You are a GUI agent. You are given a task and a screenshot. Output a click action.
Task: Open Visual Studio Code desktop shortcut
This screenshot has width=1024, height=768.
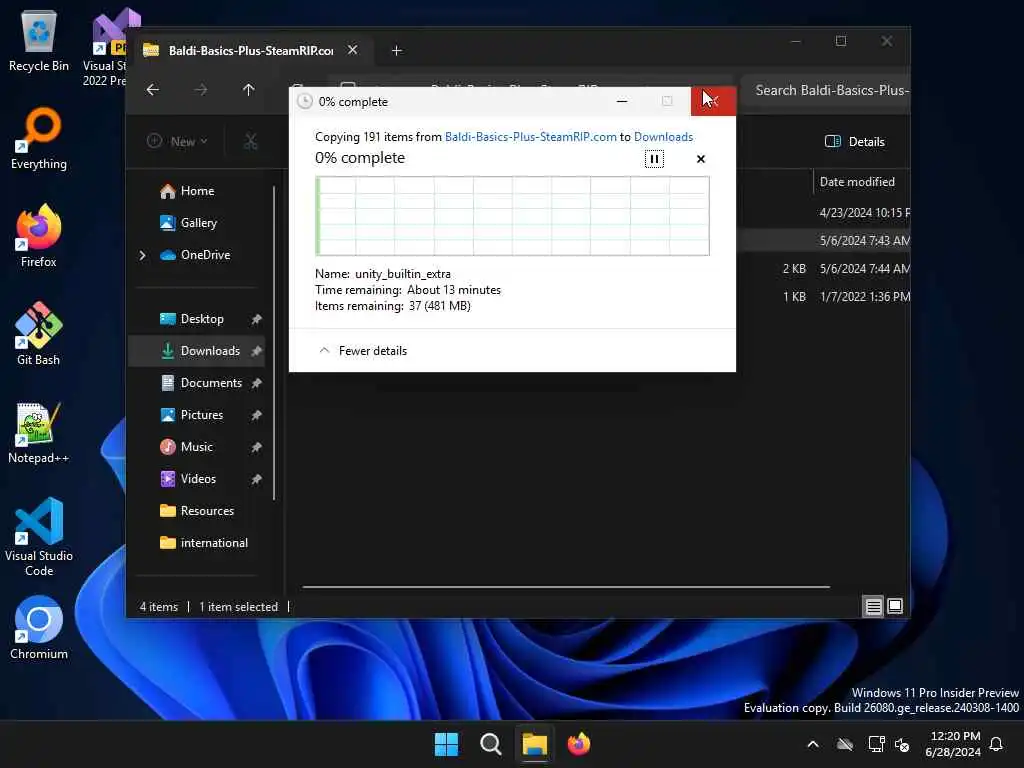[x=39, y=537]
